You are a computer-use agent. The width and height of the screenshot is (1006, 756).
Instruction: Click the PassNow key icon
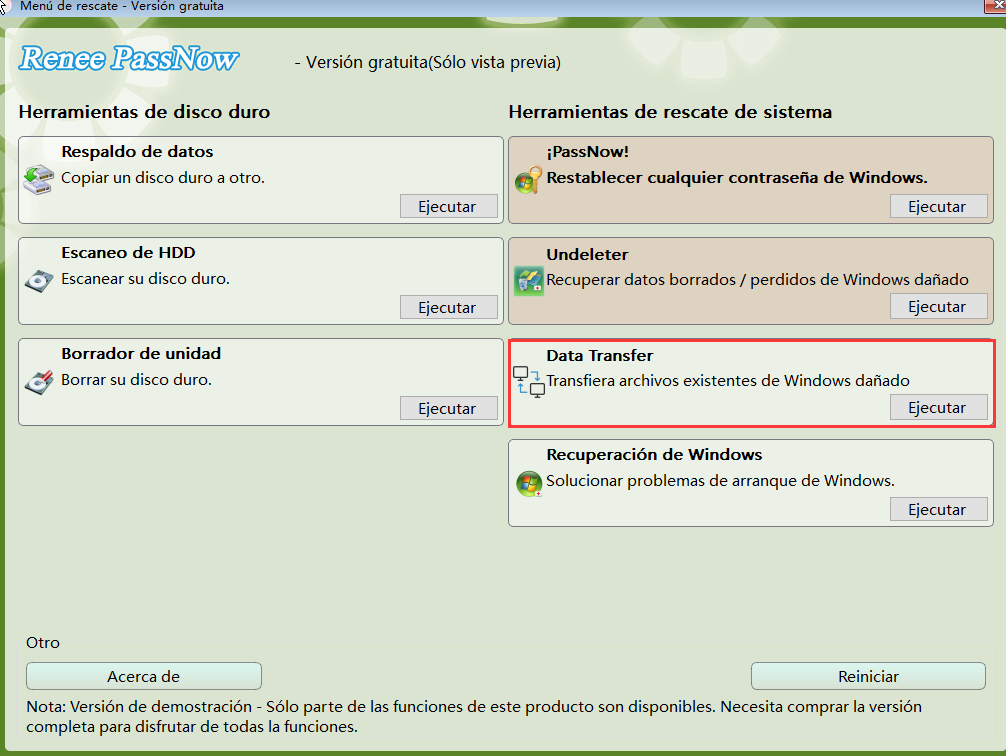[x=529, y=180]
